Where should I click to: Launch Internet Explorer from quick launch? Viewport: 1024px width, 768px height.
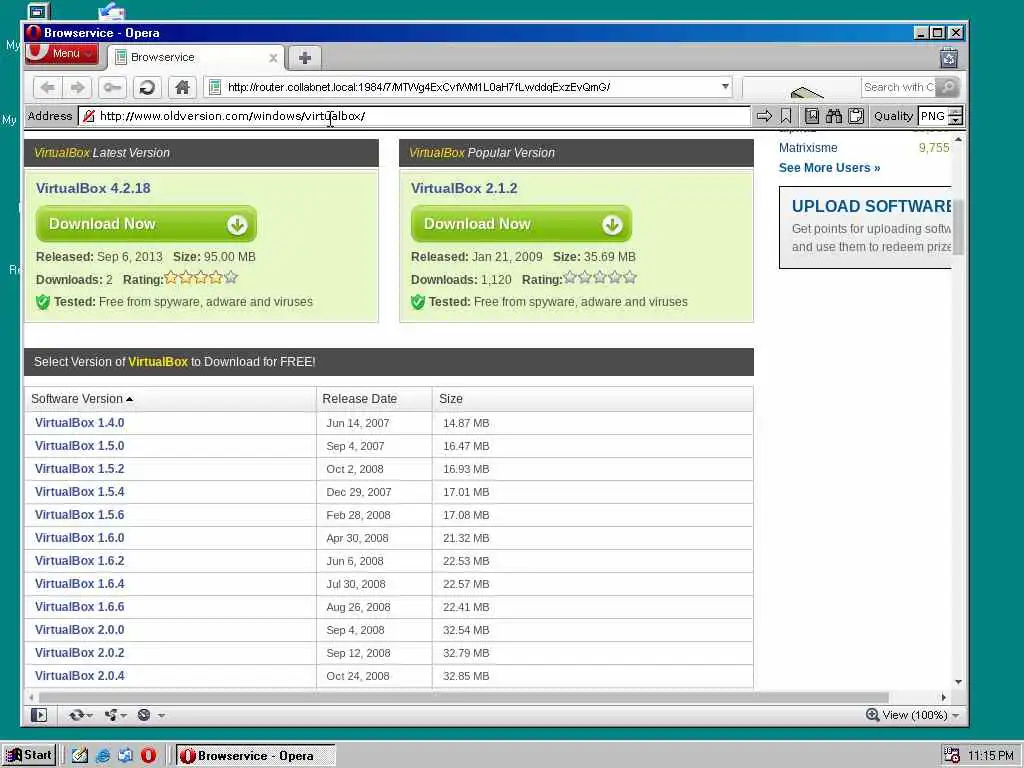click(103, 756)
